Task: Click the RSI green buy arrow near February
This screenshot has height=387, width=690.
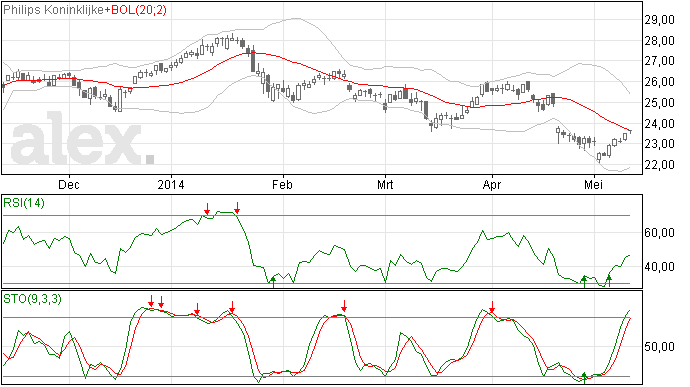Action: [x=273, y=282]
